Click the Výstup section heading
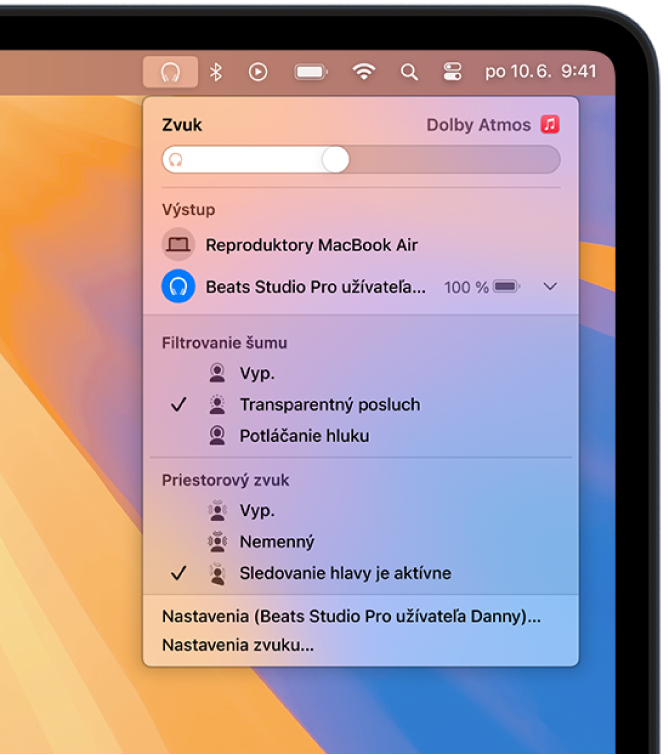 click(x=188, y=209)
